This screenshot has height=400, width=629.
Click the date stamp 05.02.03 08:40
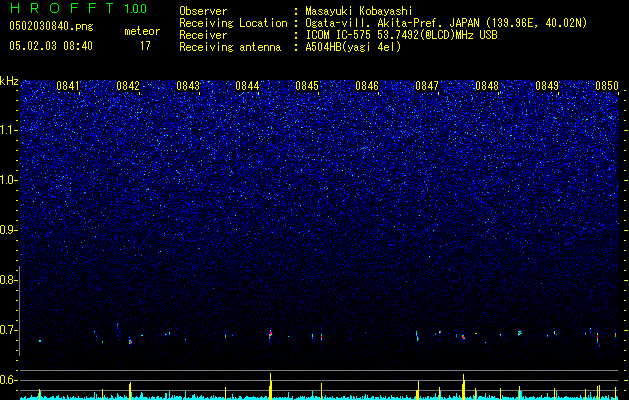(x=51, y=46)
